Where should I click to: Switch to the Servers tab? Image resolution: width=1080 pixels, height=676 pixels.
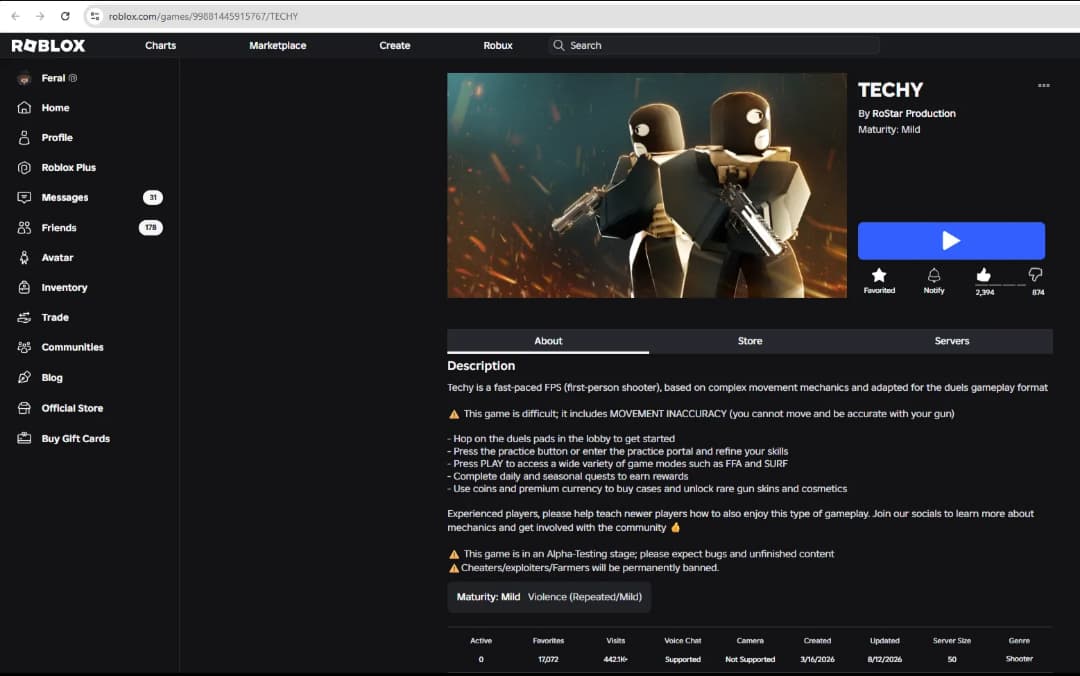(x=952, y=341)
